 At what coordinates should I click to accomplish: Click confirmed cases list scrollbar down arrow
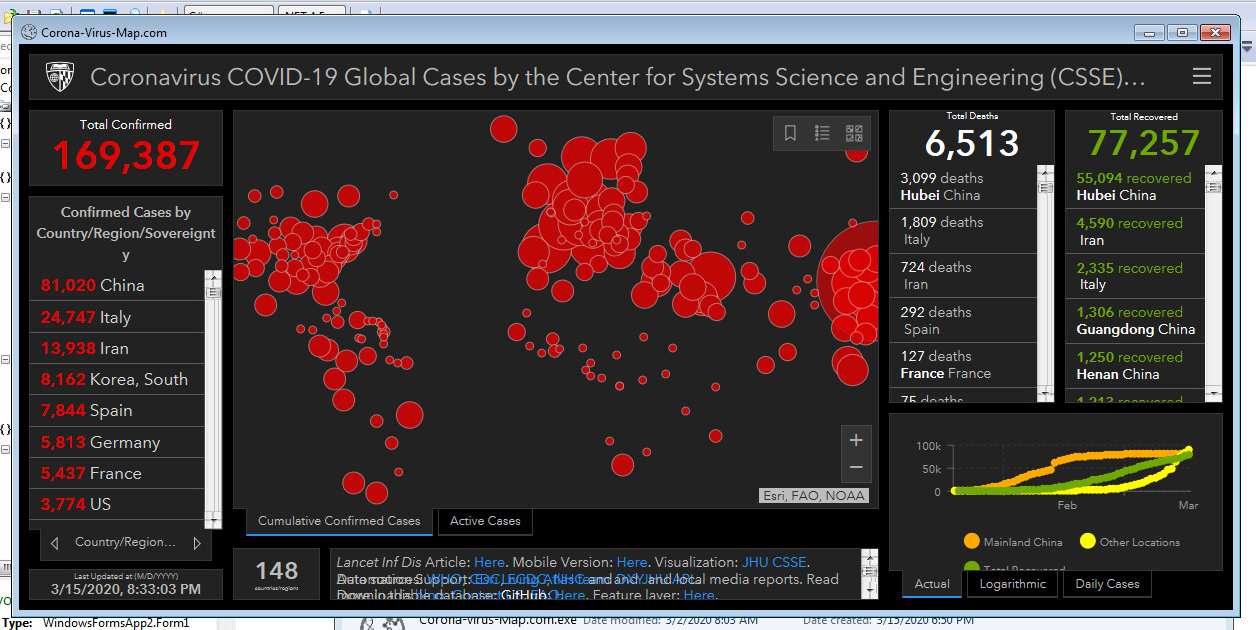[x=213, y=521]
